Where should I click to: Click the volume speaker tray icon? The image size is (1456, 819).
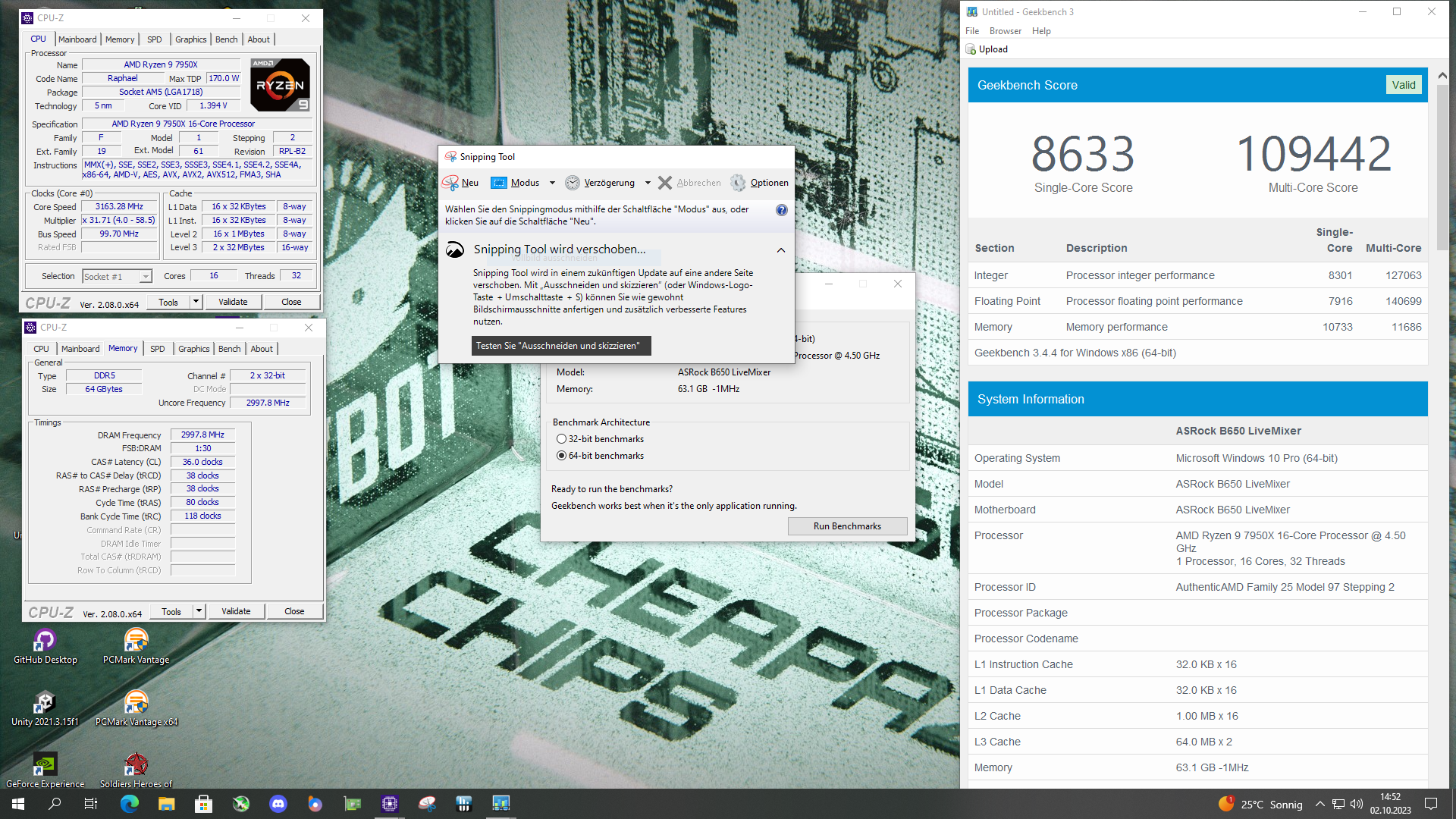point(1357,805)
